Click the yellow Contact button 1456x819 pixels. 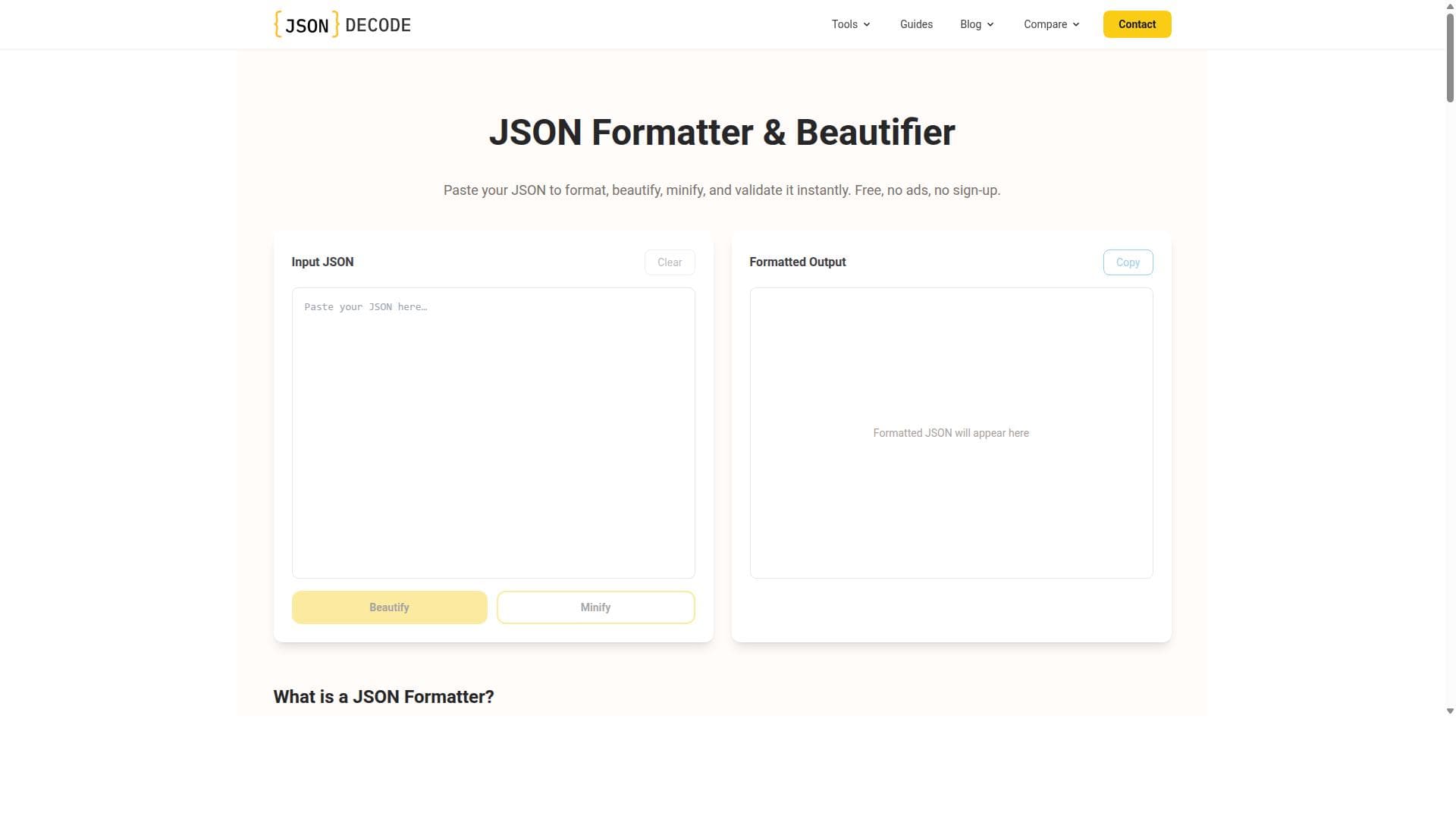point(1137,24)
